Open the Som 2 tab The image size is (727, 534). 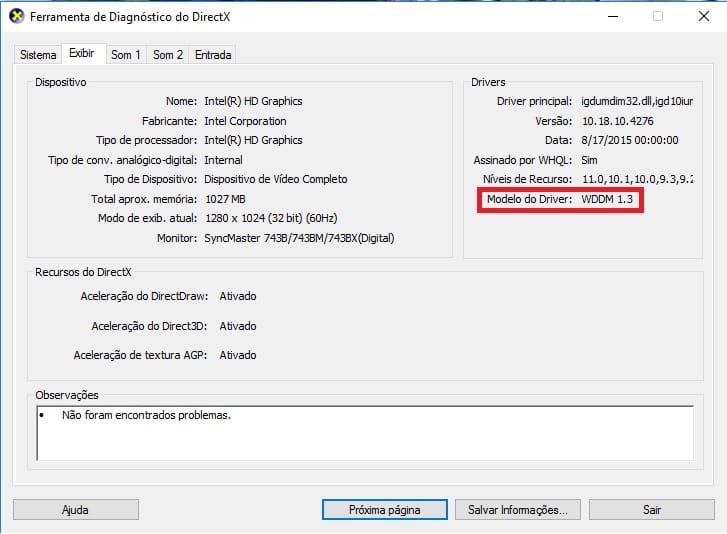[168, 55]
